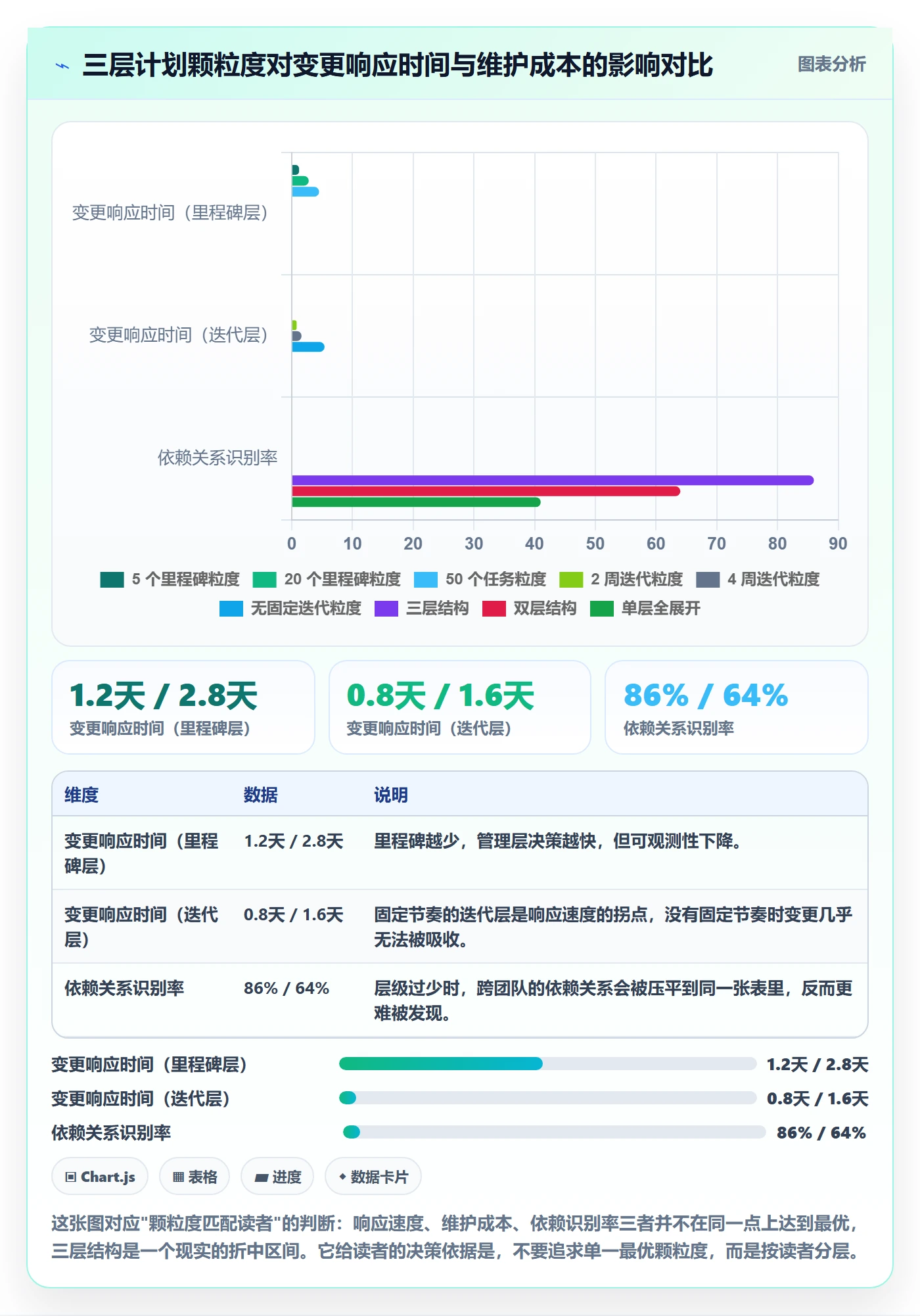Click the 依赖关系识别率 y-axis label in chart
Viewport: 920px width, 1316px height.
pyautogui.click(x=218, y=458)
